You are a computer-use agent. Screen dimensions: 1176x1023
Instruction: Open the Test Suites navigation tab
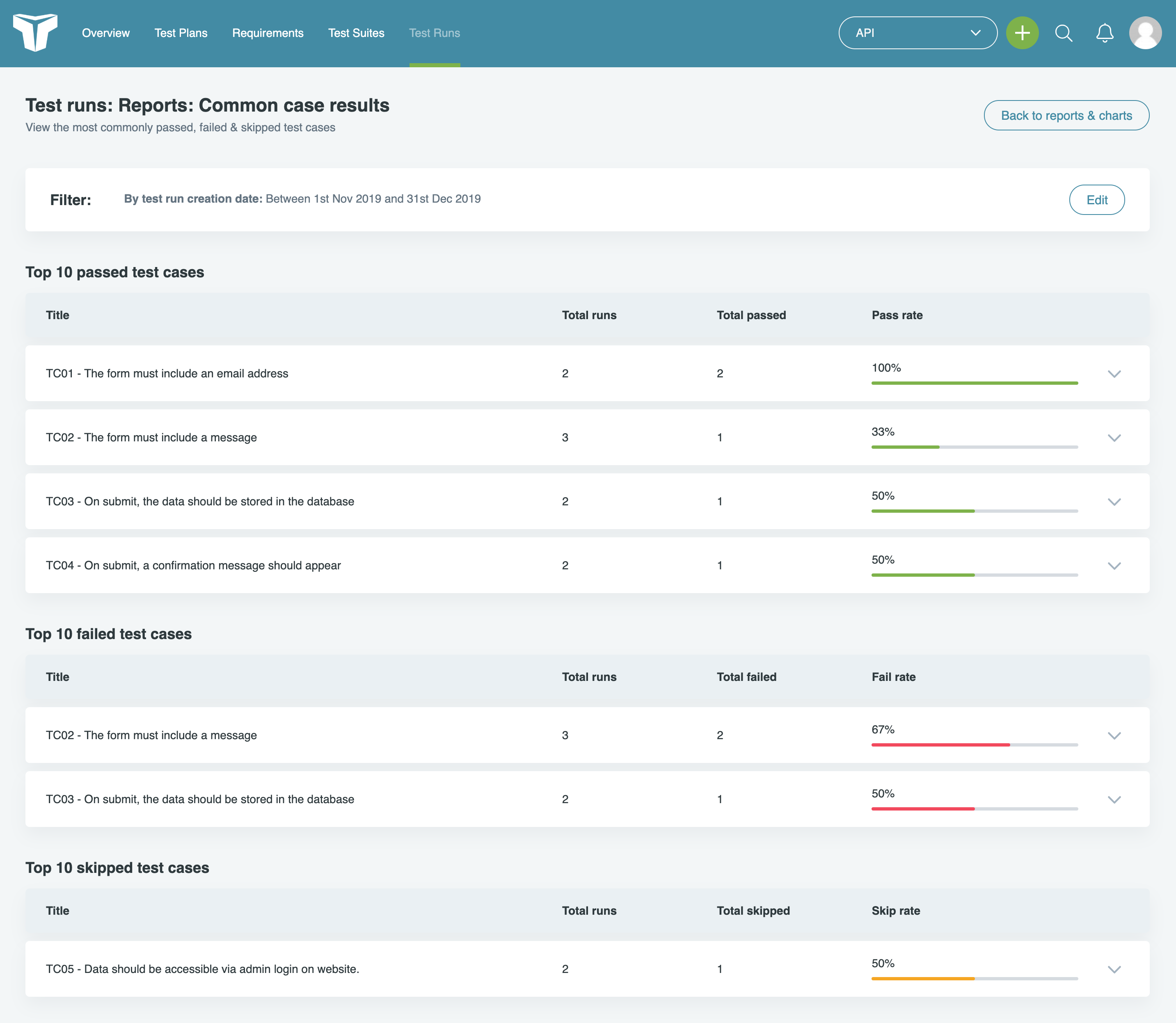356,33
